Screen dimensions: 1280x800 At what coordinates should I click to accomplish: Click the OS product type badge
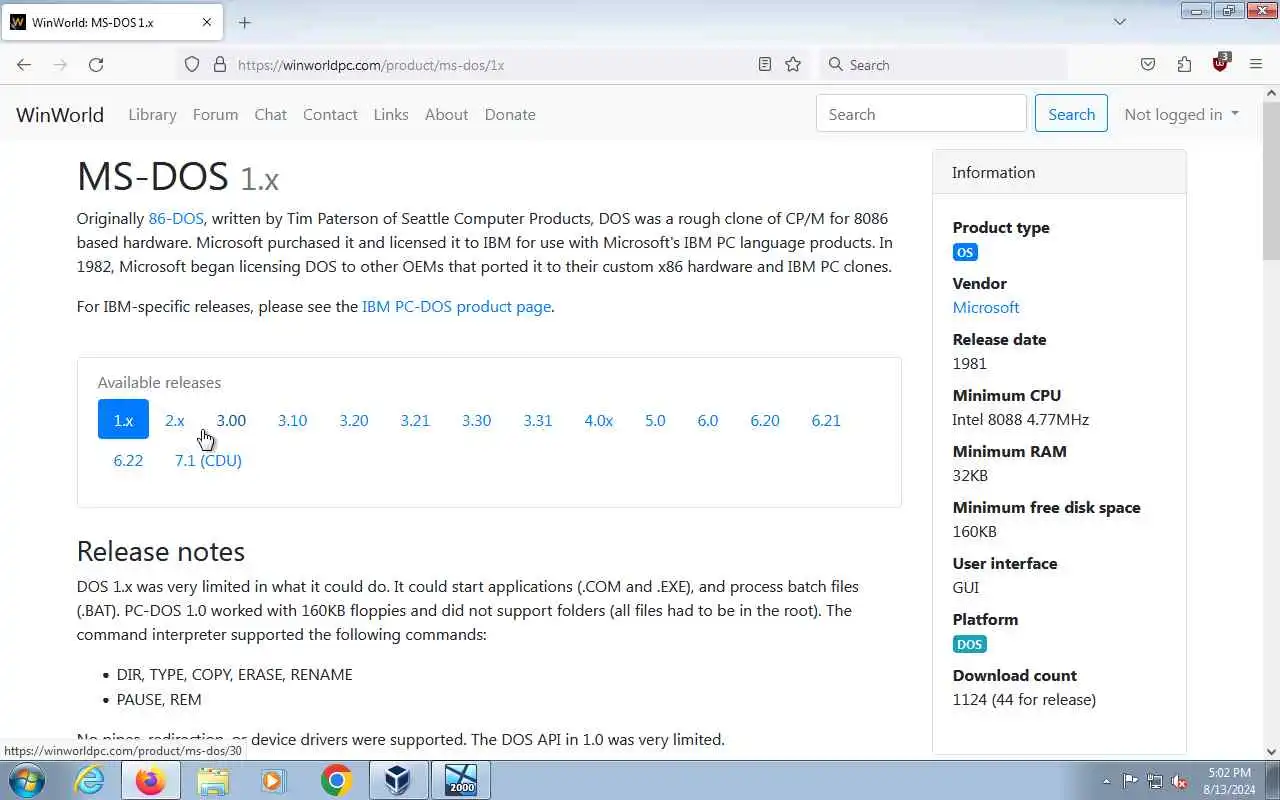pyautogui.click(x=965, y=252)
